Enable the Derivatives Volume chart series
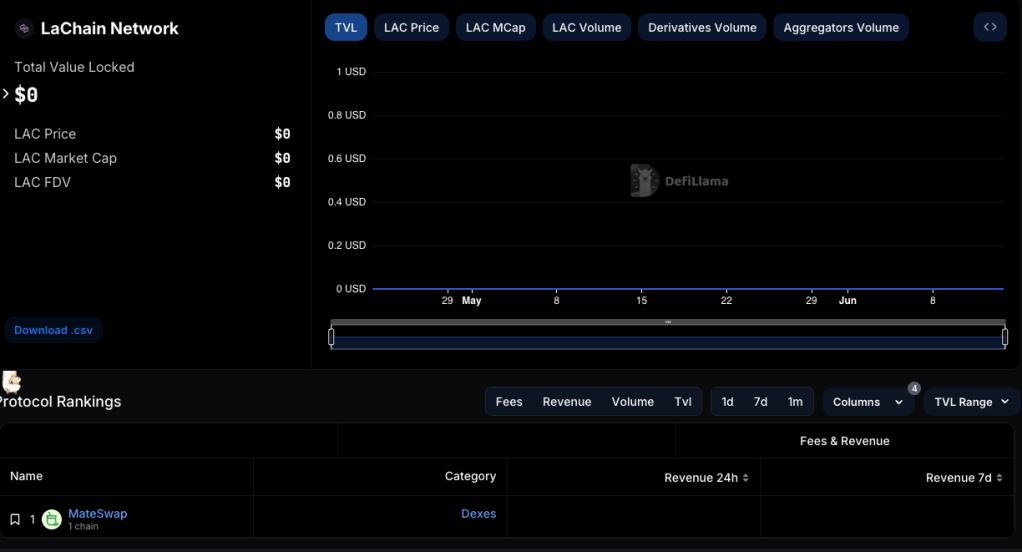Screen dimensions: 1022x552 [702, 27]
